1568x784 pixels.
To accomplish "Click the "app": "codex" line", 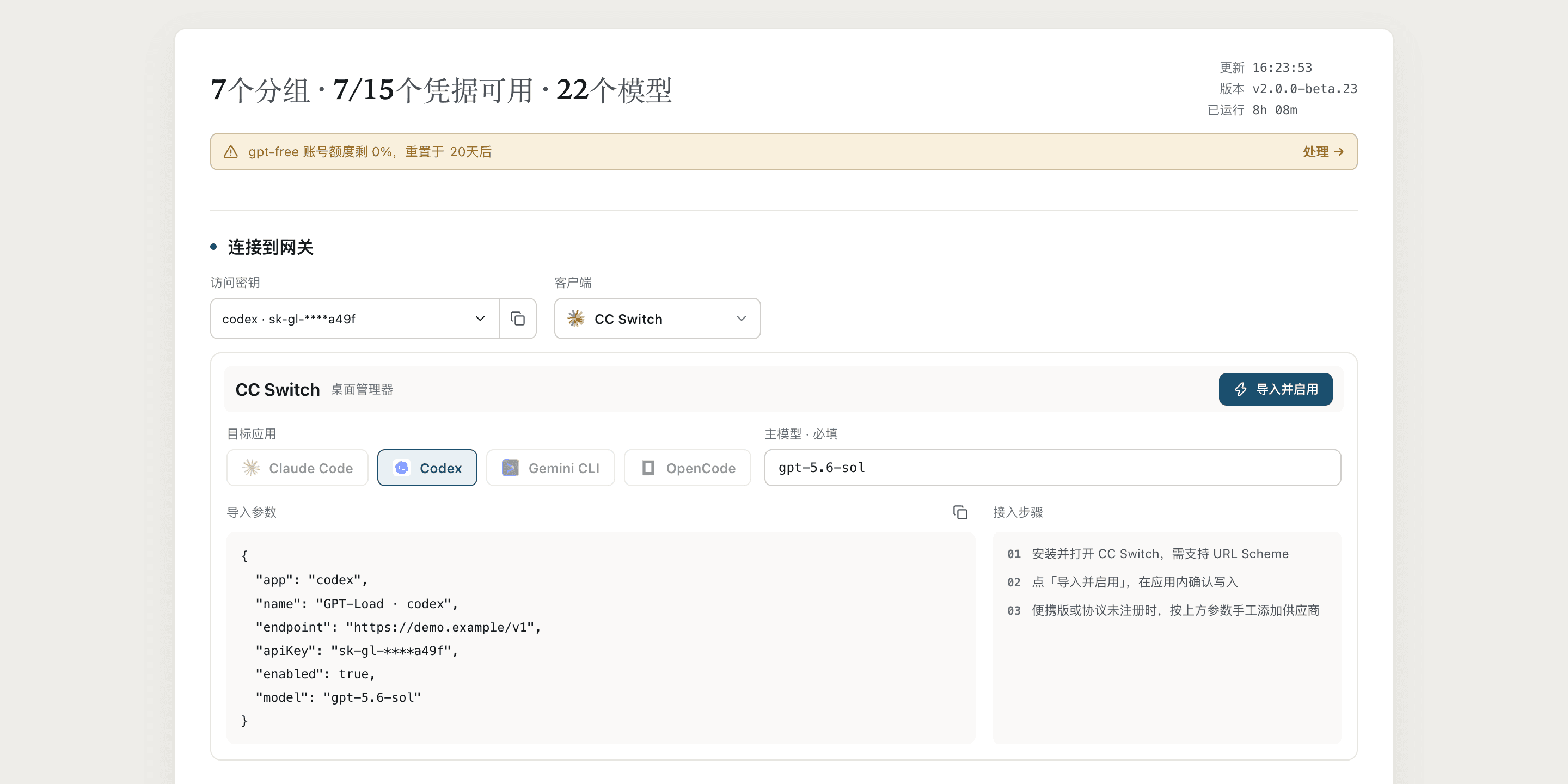I will [x=311, y=580].
